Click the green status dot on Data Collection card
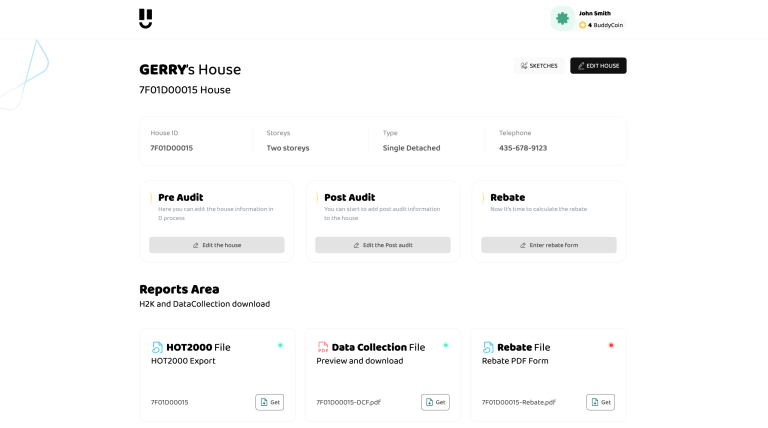The height and width of the screenshot is (428, 768). (445, 345)
